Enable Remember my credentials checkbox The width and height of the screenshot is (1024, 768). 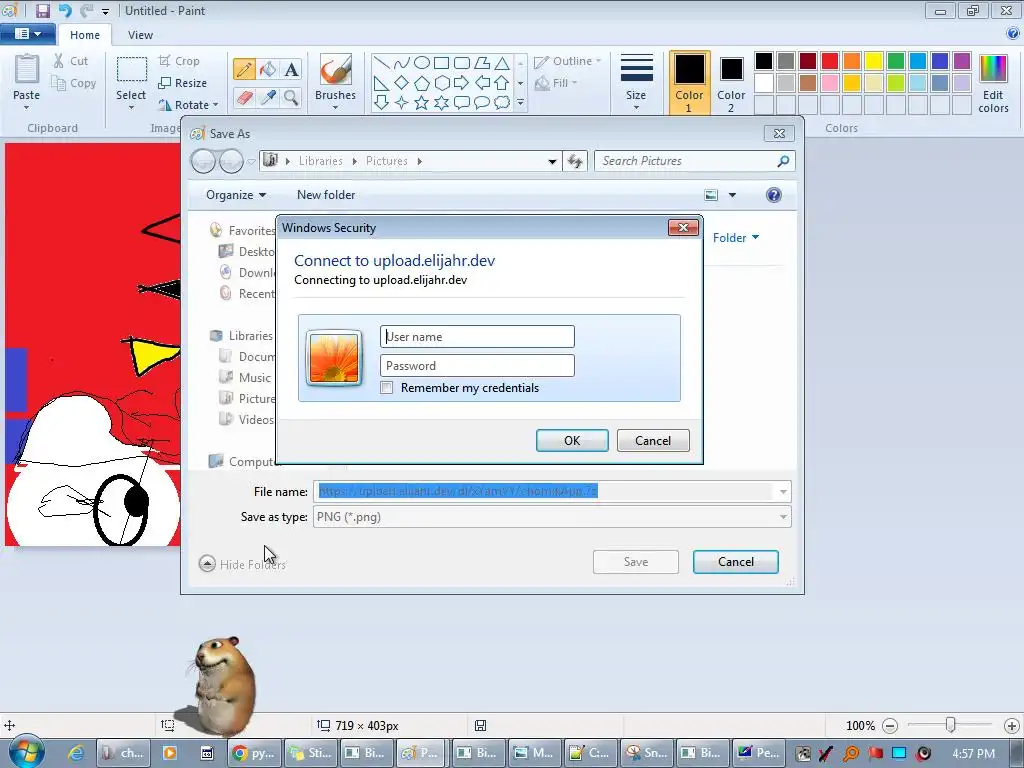point(387,388)
